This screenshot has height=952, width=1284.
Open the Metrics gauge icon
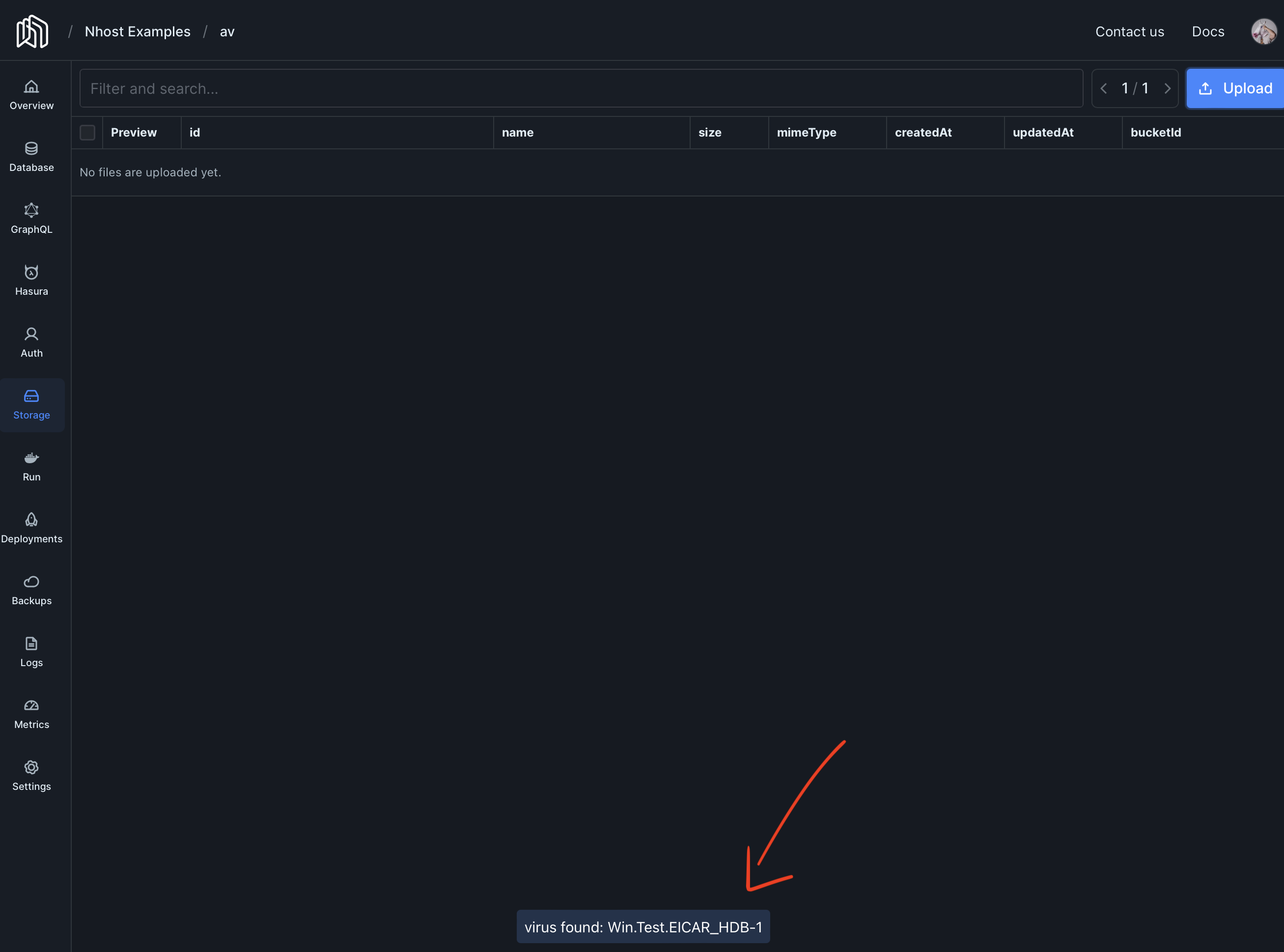point(31,705)
